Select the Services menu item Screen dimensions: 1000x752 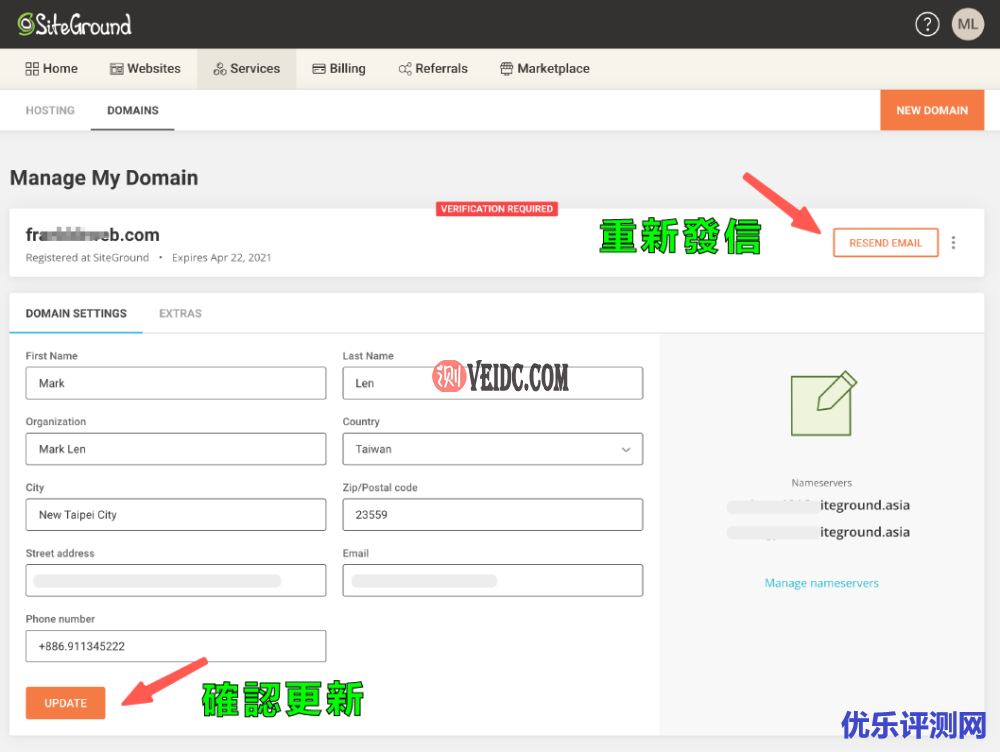pyautogui.click(x=246, y=68)
